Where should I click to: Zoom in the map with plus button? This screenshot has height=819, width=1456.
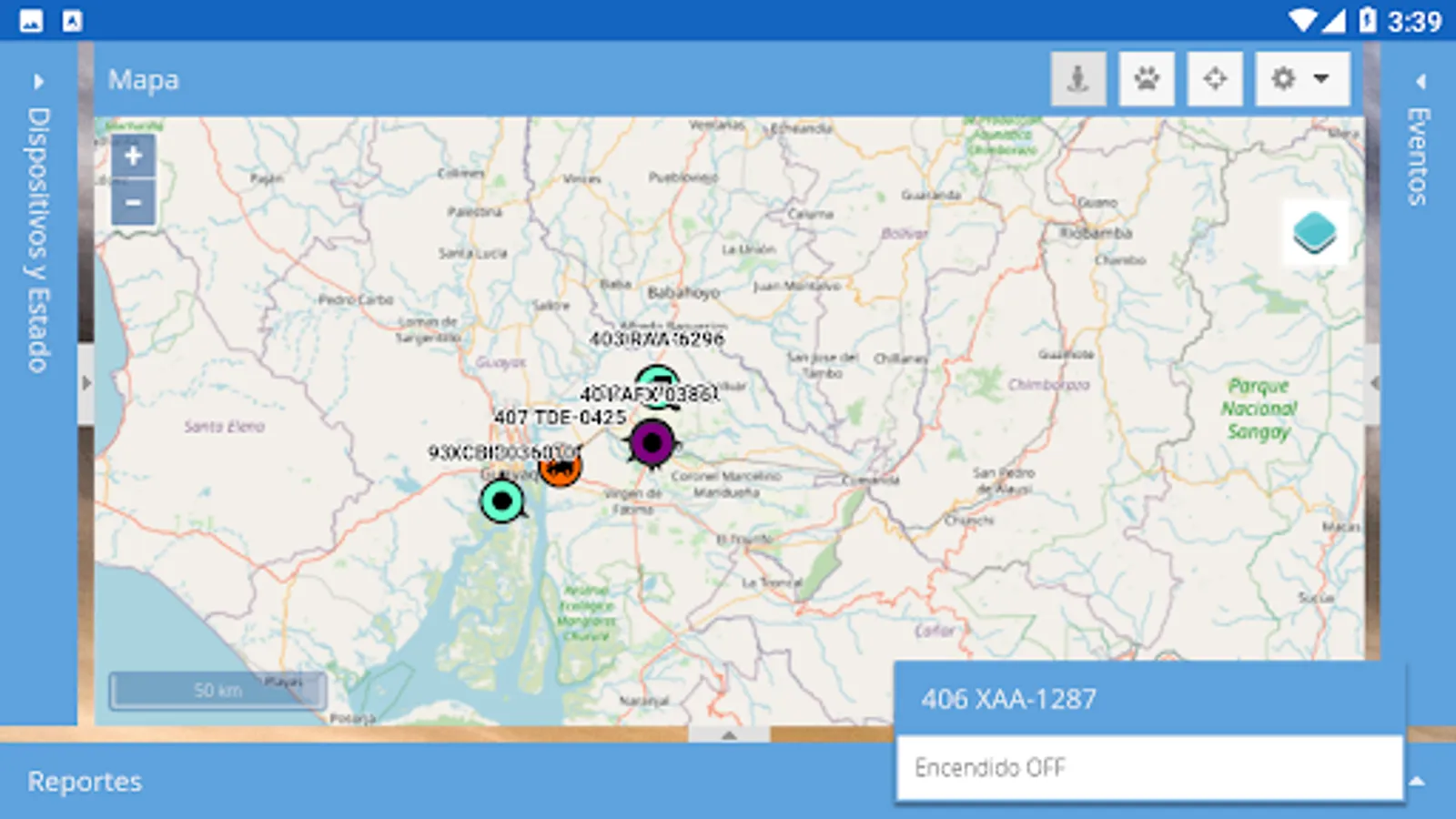click(x=133, y=156)
